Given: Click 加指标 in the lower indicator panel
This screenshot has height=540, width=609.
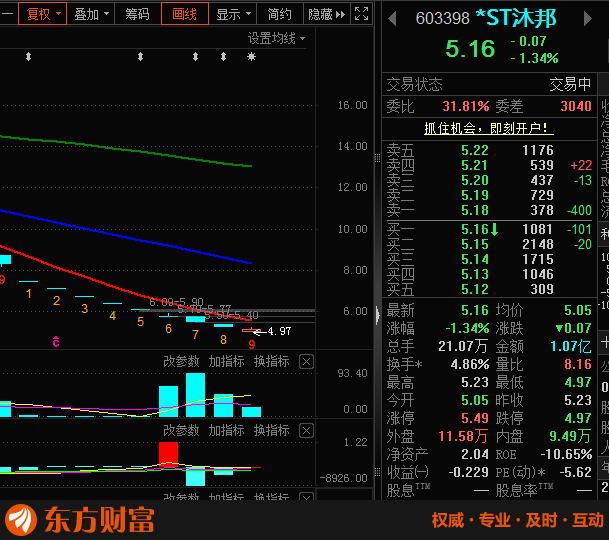Looking at the screenshot, I should pyautogui.click(x=226, y=430).
